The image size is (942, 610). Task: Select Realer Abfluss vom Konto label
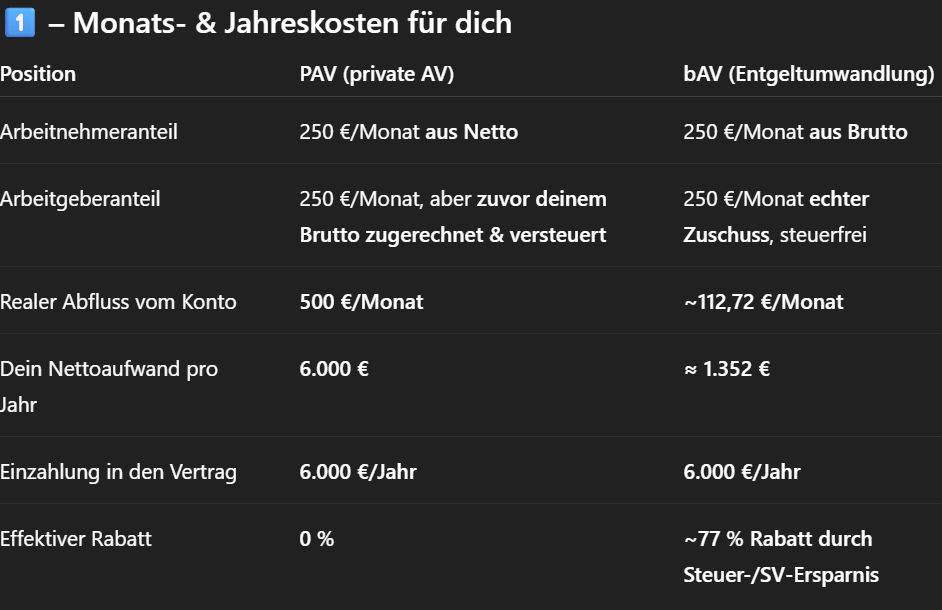pos(118,302)
